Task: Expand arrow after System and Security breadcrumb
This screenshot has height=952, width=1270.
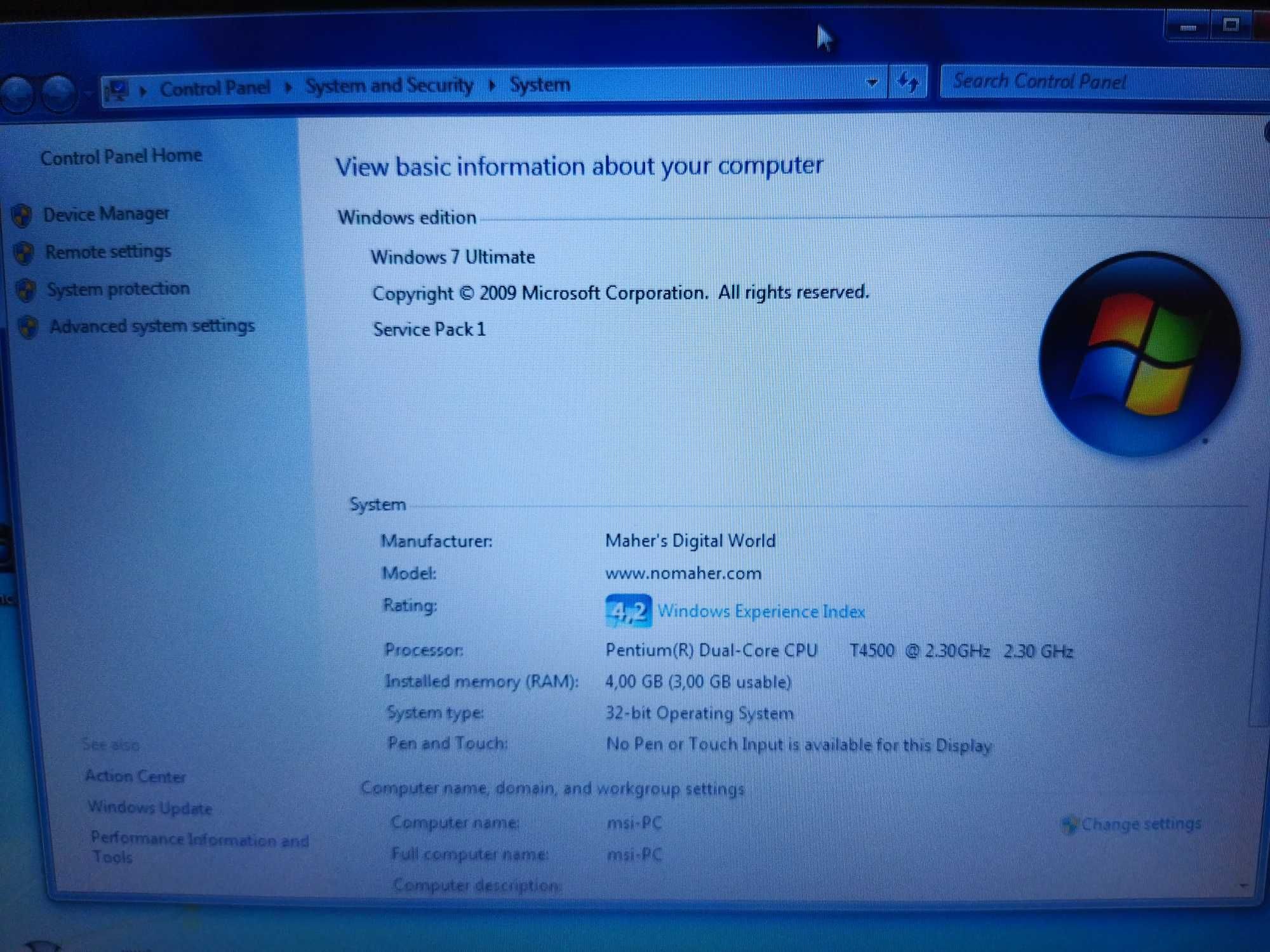Action: [492, 85]
